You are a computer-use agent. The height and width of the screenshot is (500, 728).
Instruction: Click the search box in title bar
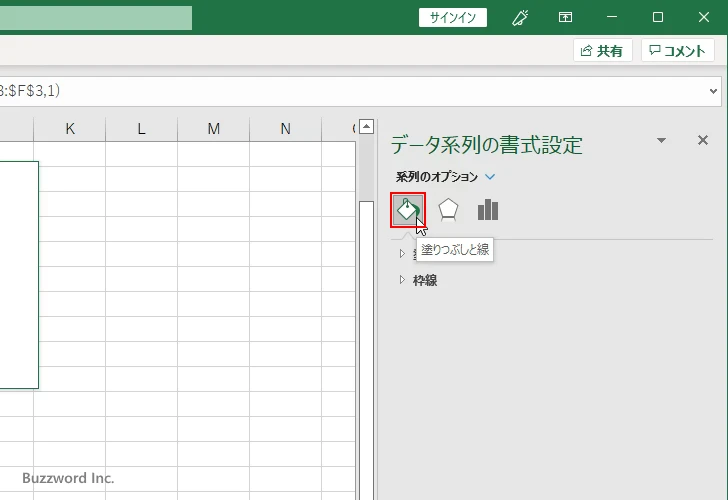point(96,18)
